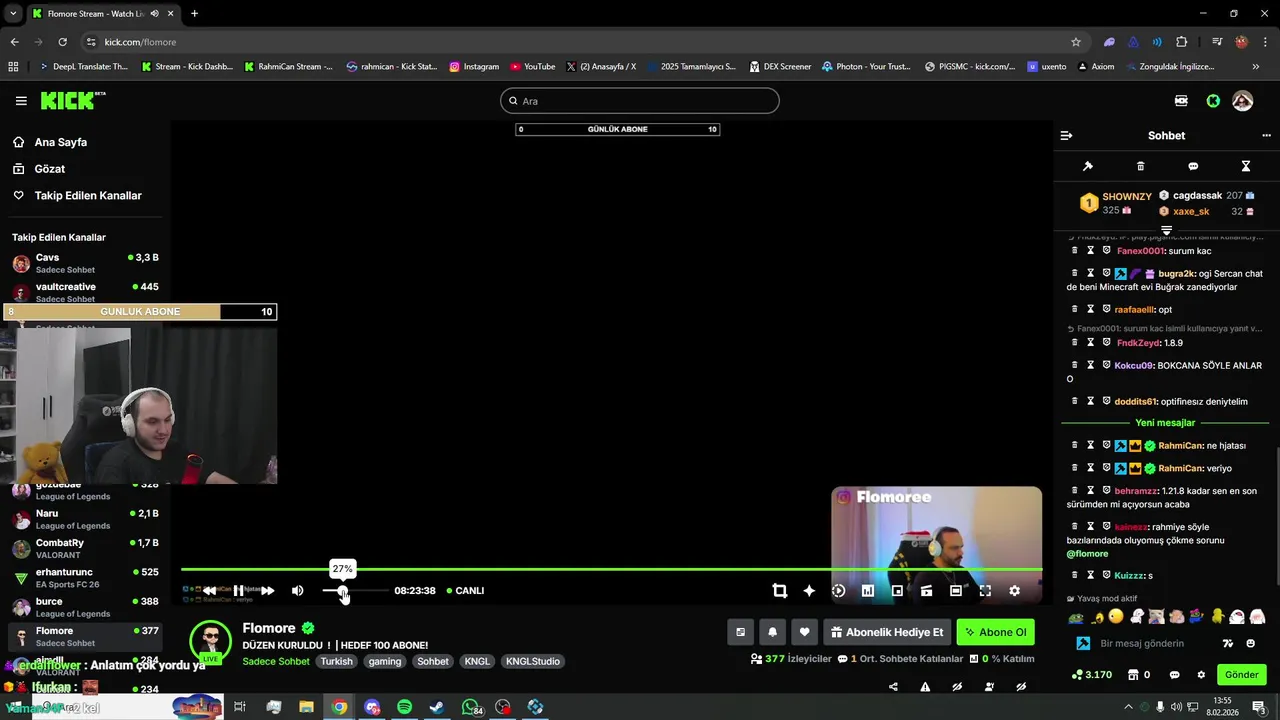The image size is (1280, 720).
Task: Toggle the heart follow button for Flomore
Action: pos(804,632)
